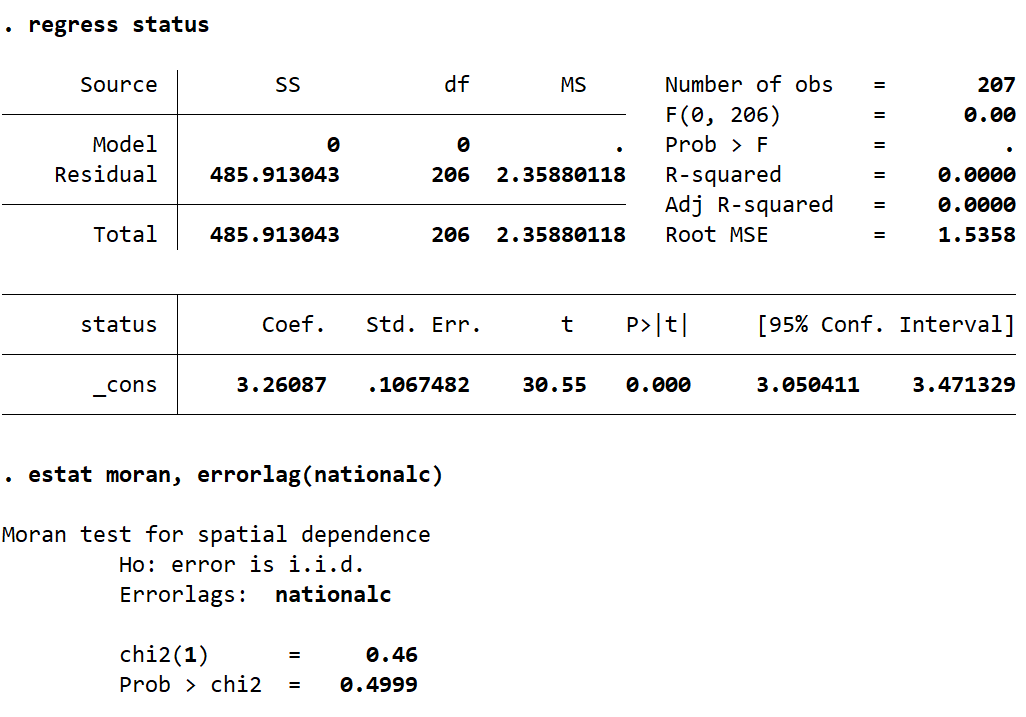Viewport: 1026px width, 717px height.
Task: Select the lower confidence bound 3.050411
Action: pyautogui.click(x=807, y=385)
